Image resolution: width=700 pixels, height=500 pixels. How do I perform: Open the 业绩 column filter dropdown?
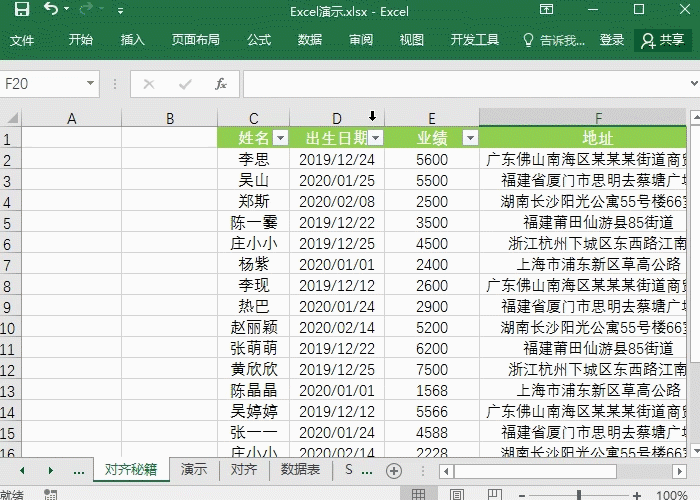[469, 138]
